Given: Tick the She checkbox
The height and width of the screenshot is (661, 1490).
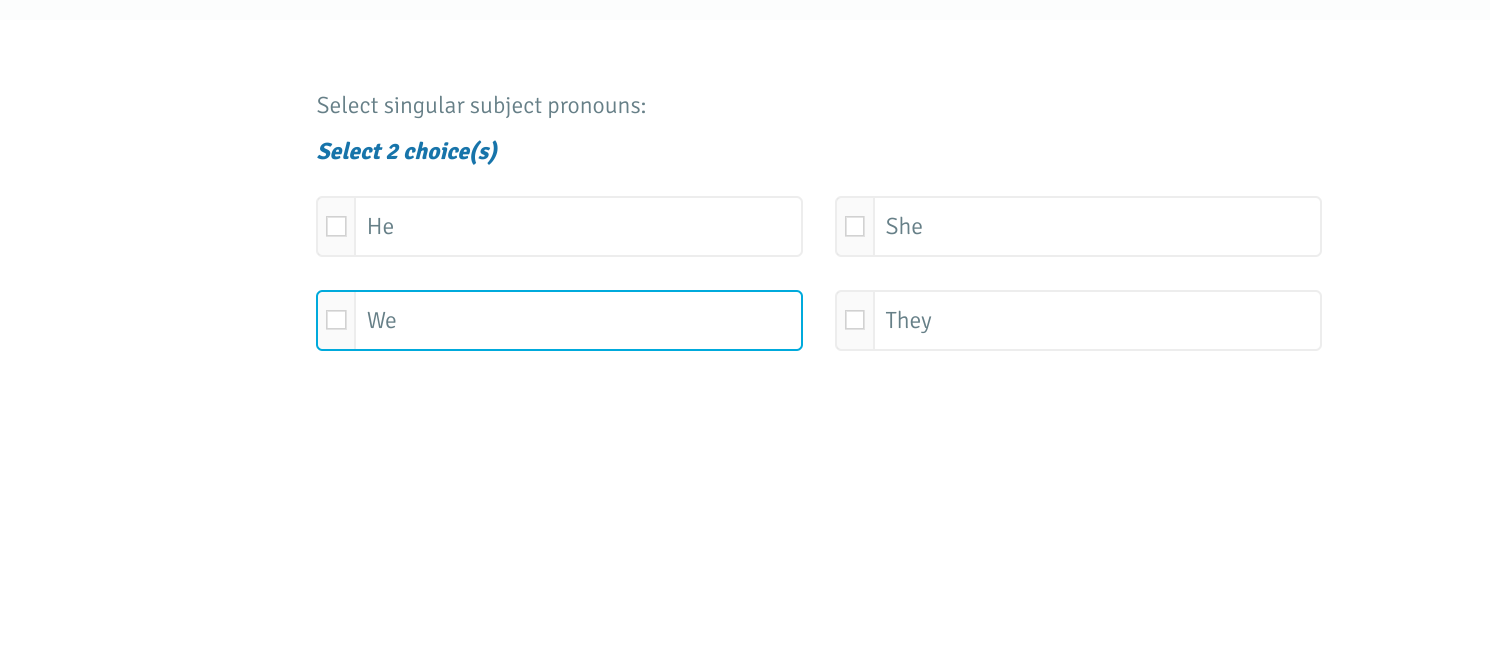Looking at the screenshot, I should [x=855, y=227].
